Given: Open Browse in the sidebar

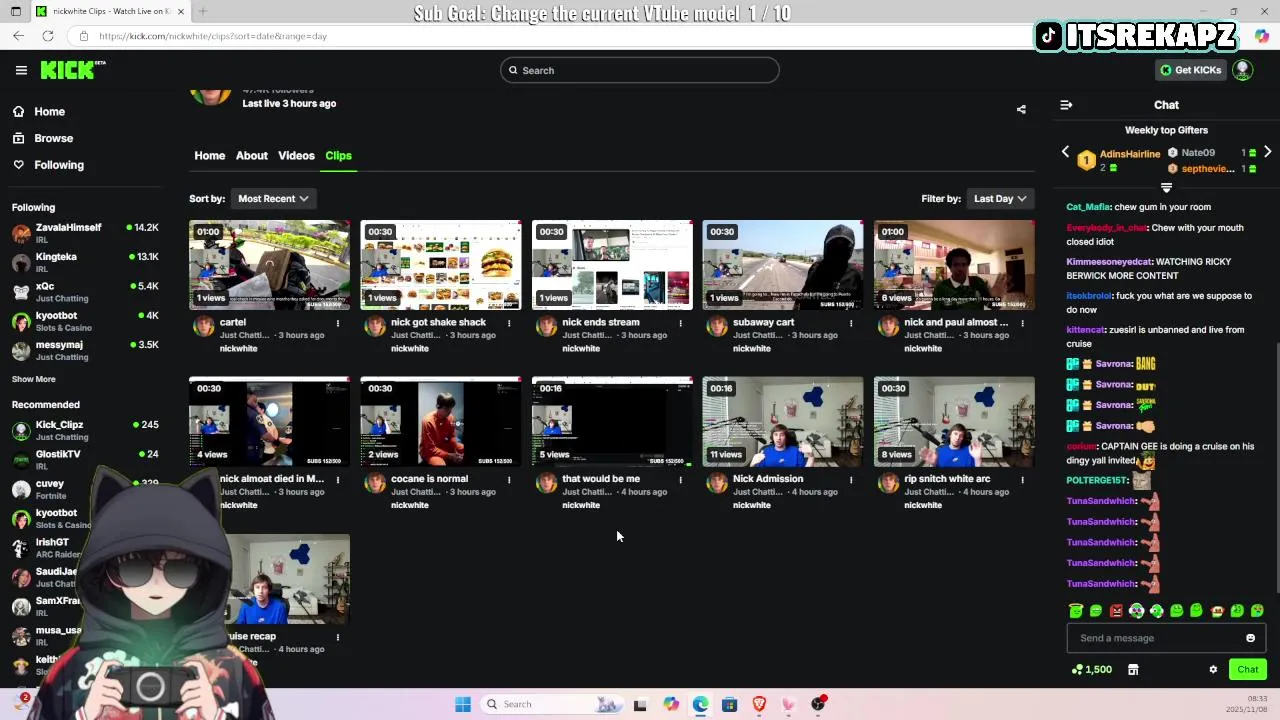Looking at the screenshot, I should pos(54,138).
